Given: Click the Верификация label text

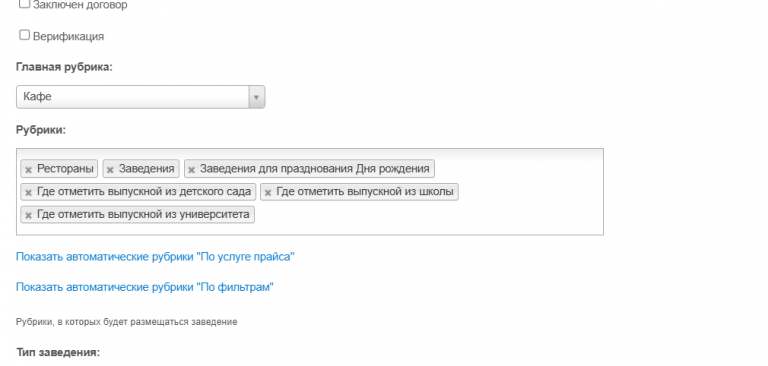Looking at the screenshot, I should click(x=69, y=36).
